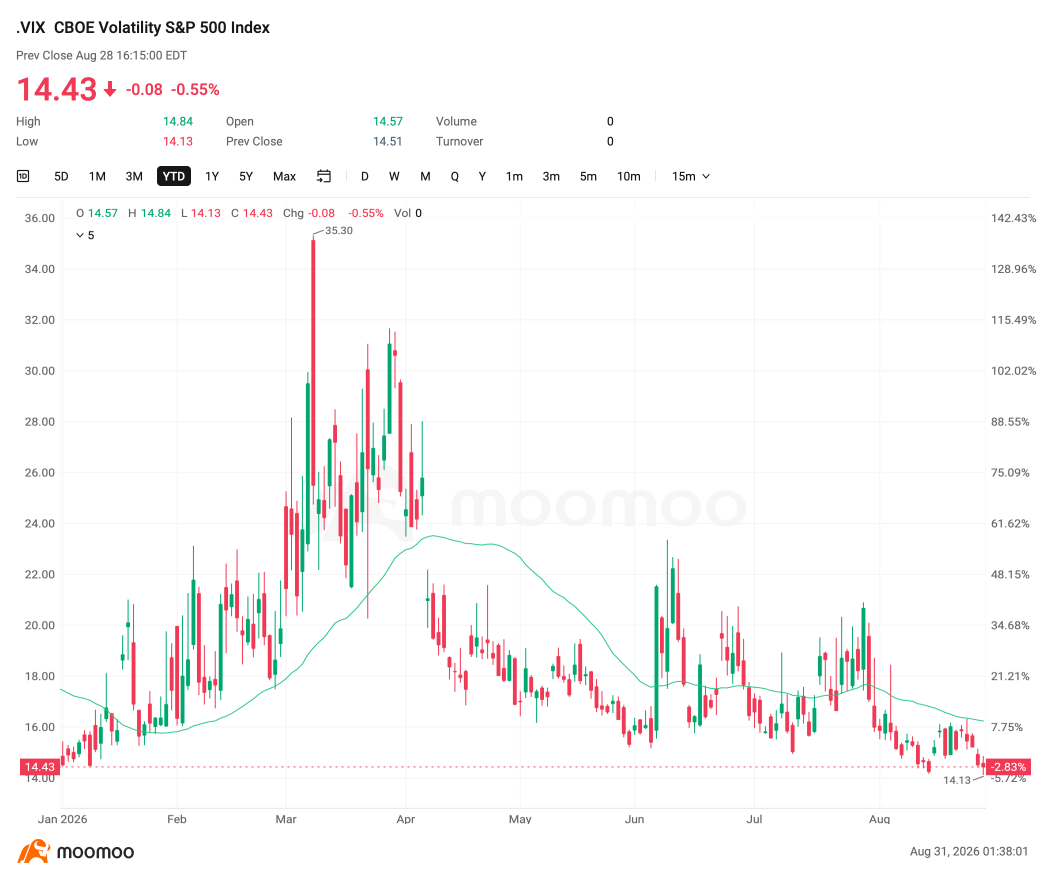Select the Max range tab
The image size is (1046, 878).
(284, 176)
